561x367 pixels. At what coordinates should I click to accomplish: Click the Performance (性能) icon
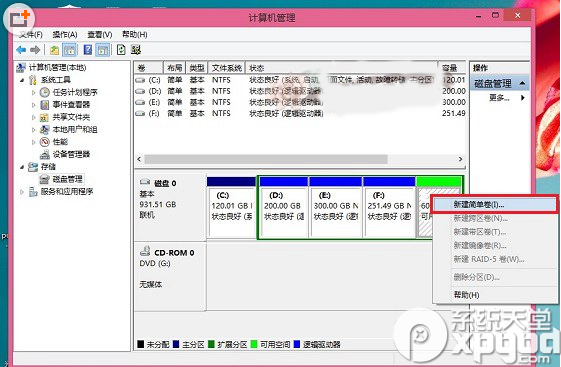tap(44, 142)
